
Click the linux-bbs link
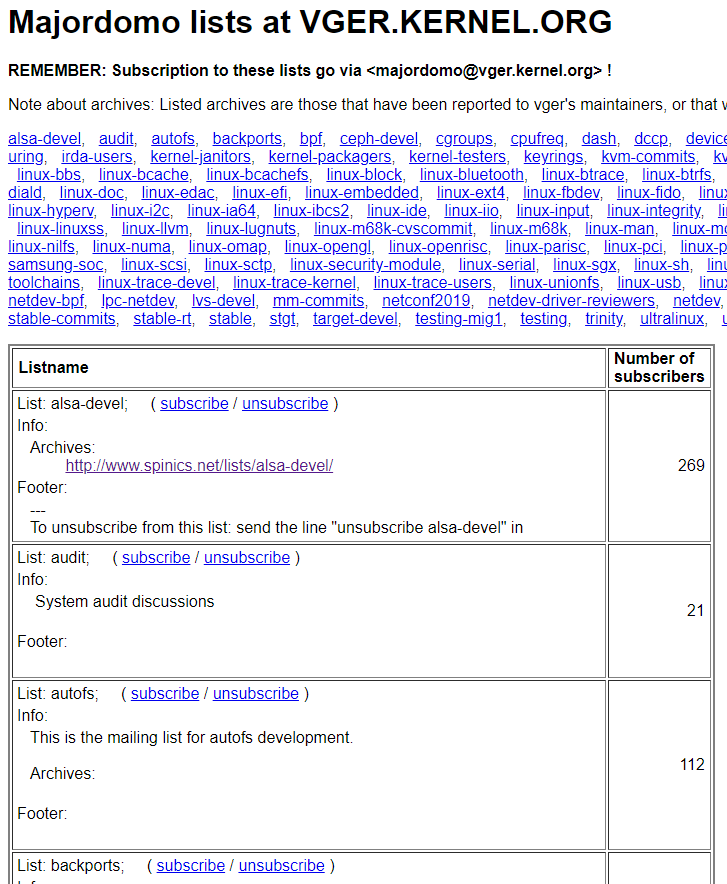point(49,175)
